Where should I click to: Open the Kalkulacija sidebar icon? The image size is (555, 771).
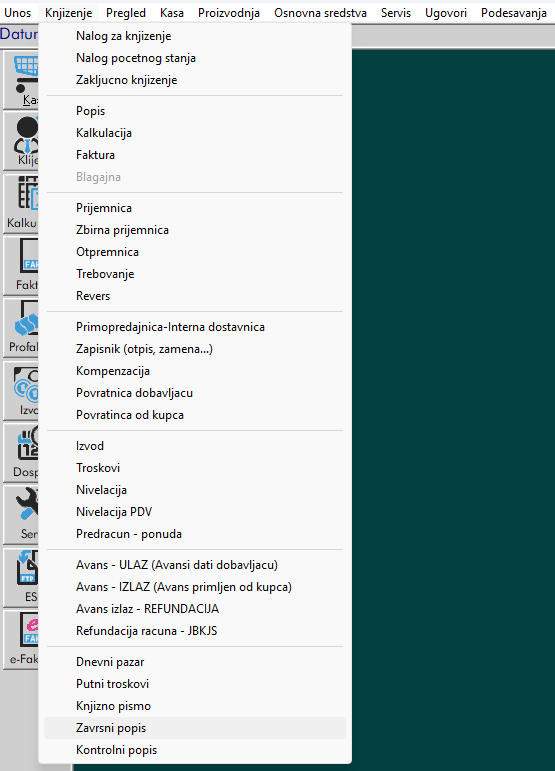[21, 203]
